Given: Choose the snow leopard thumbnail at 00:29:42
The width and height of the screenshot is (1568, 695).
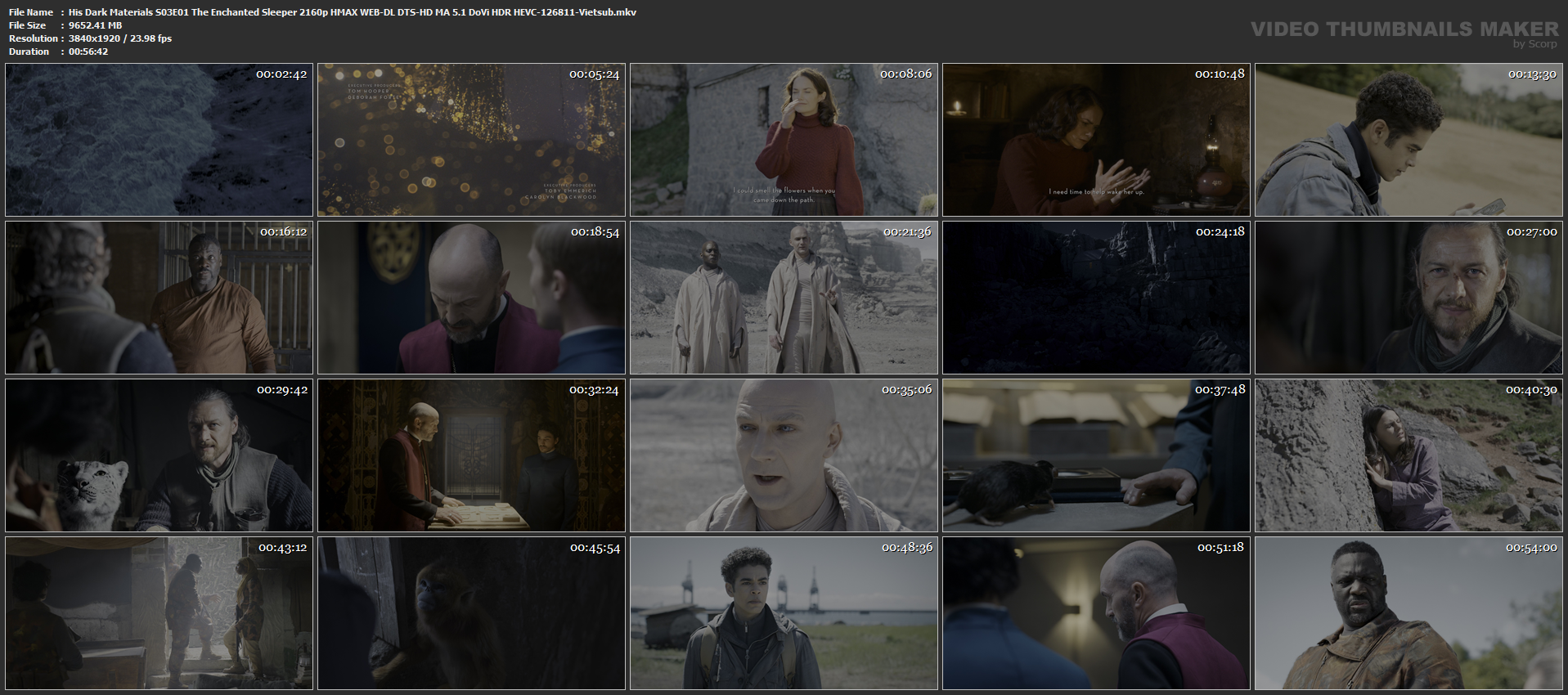Looking at the screenshot, I should 159,455.
